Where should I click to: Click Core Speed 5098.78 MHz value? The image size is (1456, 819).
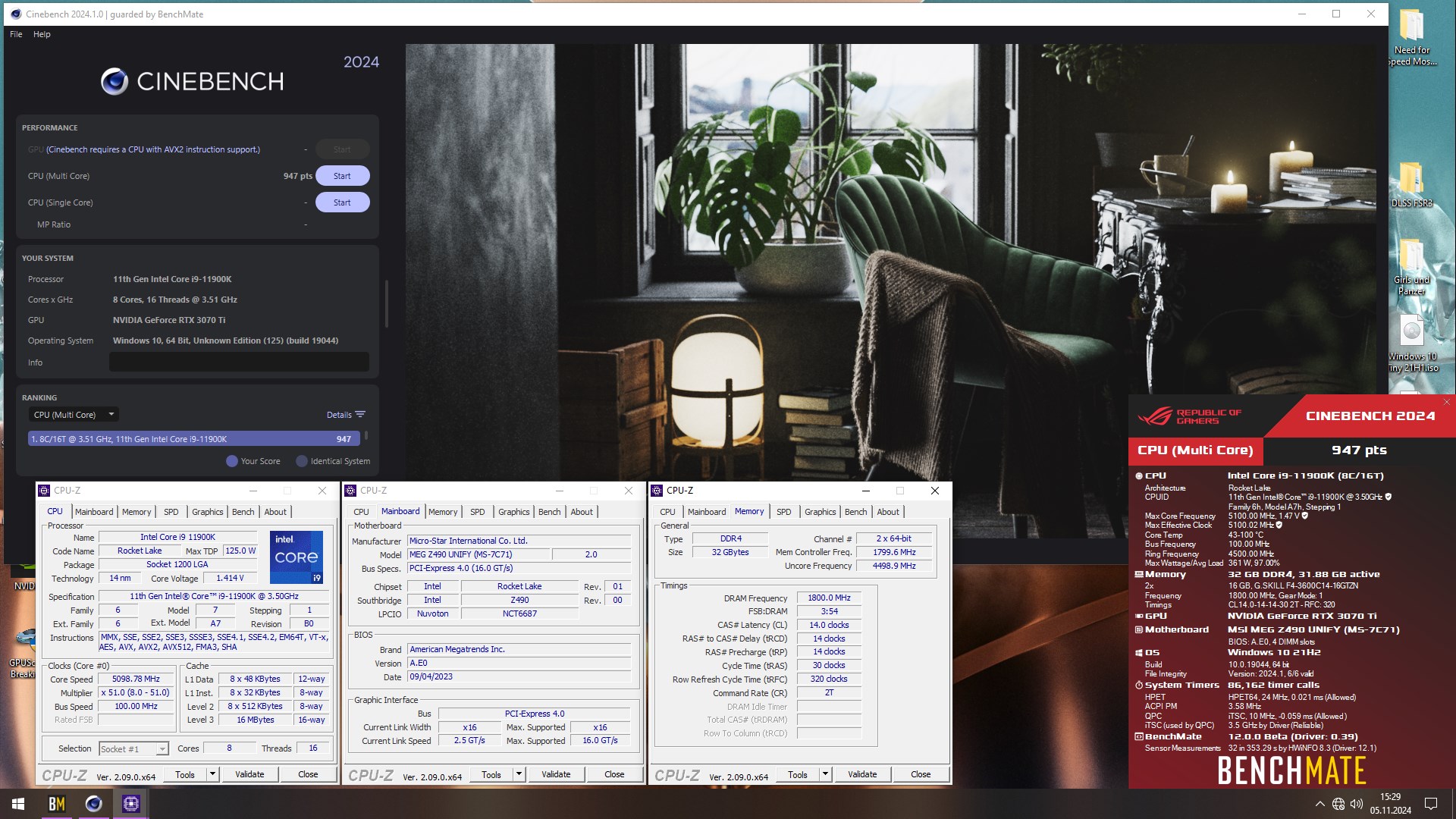tap(136, 679)
